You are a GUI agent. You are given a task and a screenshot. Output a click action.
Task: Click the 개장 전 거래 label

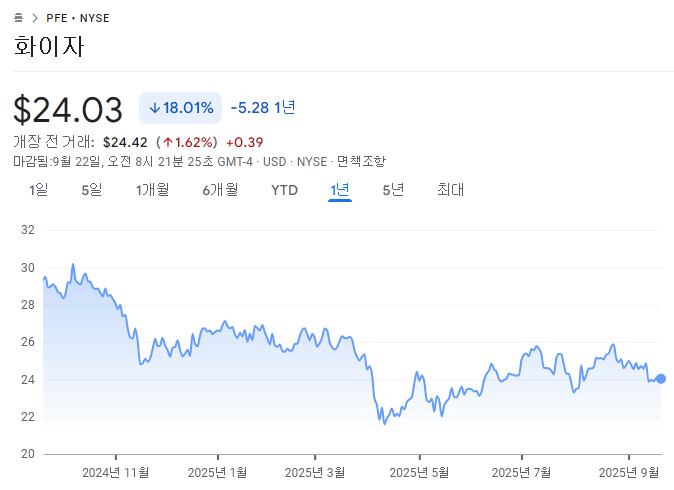click(x=54, y=142)
